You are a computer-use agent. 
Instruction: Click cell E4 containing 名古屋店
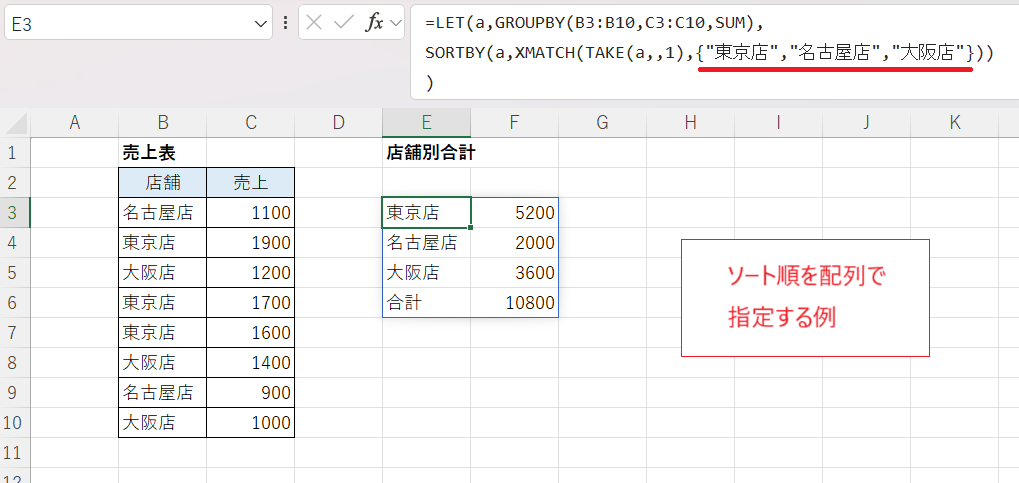[x=426, y=242]
